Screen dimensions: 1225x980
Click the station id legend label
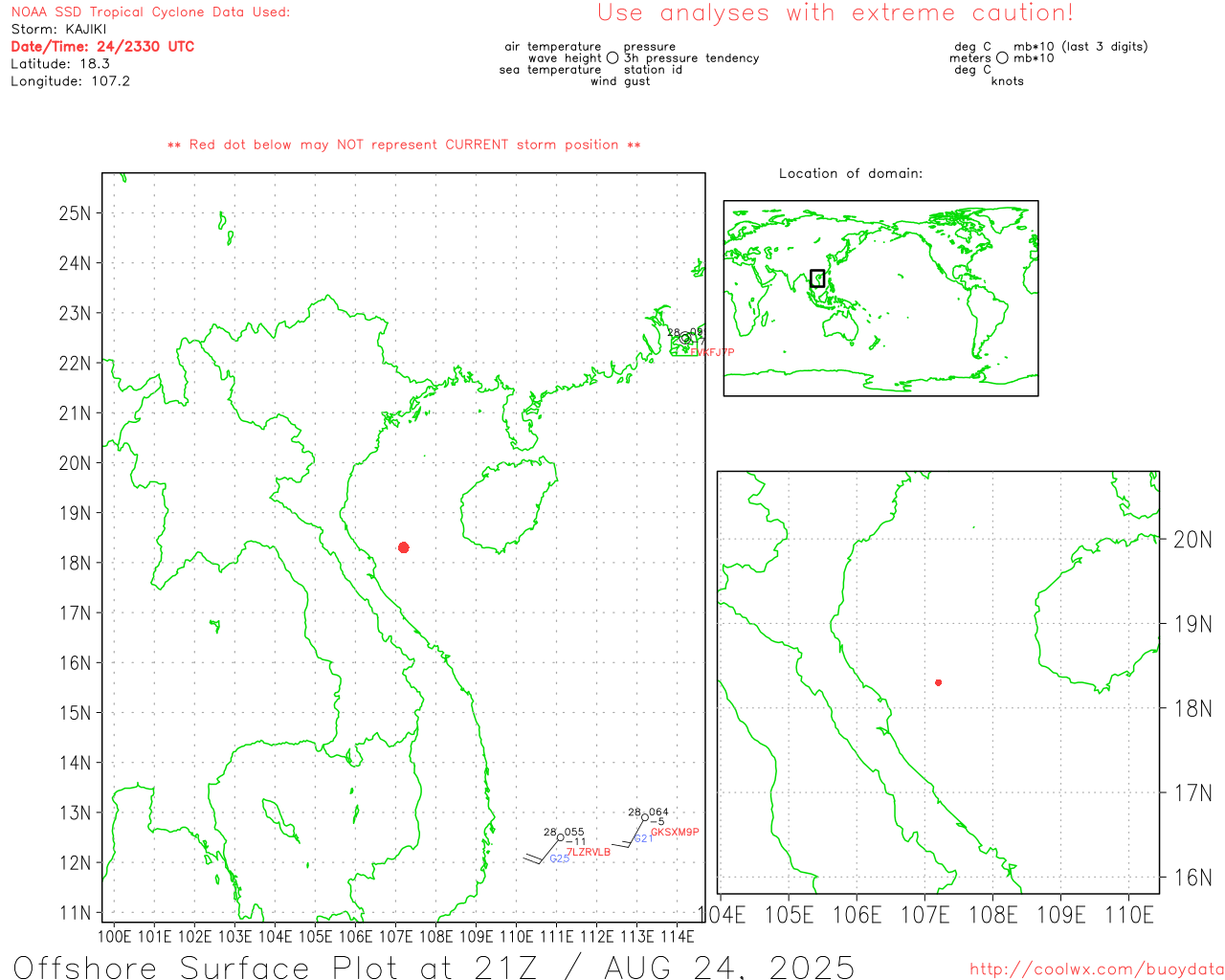click(x=653, y=70)
